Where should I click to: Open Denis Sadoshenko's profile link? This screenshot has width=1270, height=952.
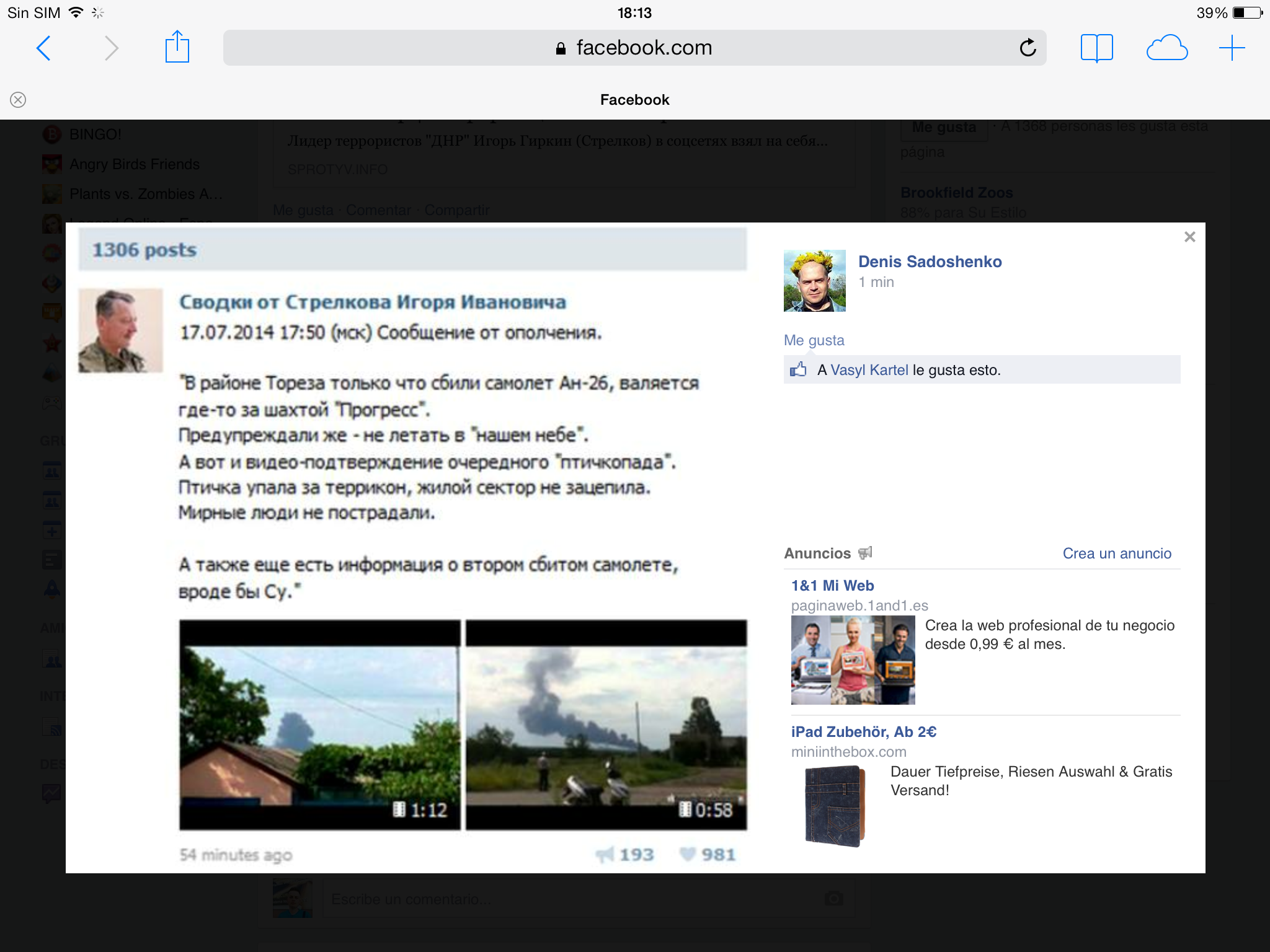coord(930,262)
